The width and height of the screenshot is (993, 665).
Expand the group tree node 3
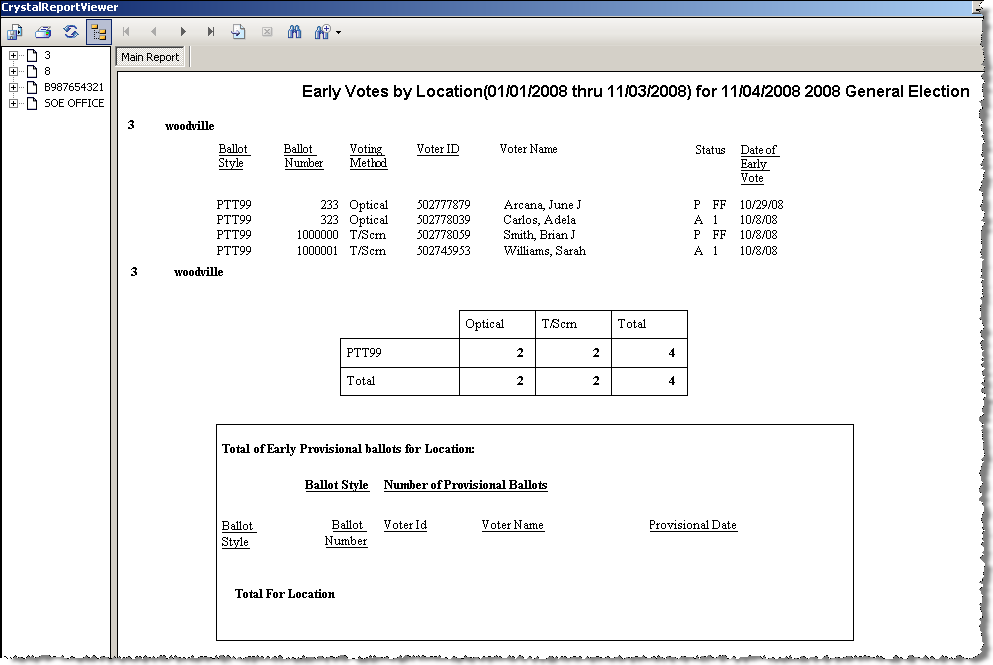coord(13,56)
